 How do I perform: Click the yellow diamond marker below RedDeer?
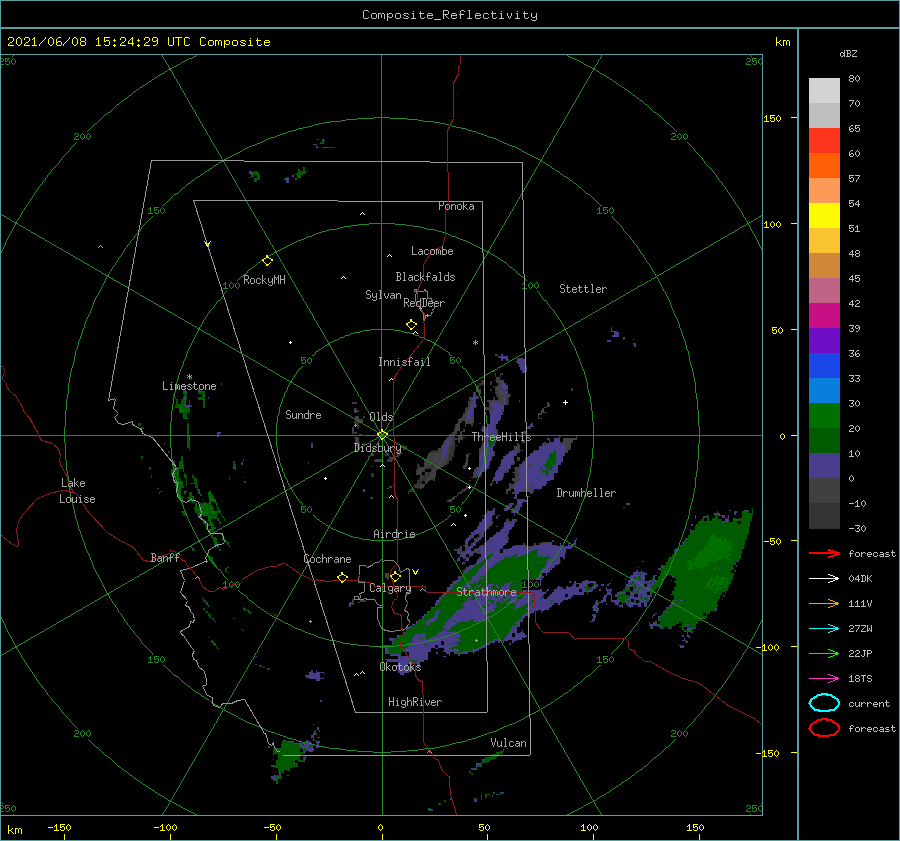click(411, 325)
